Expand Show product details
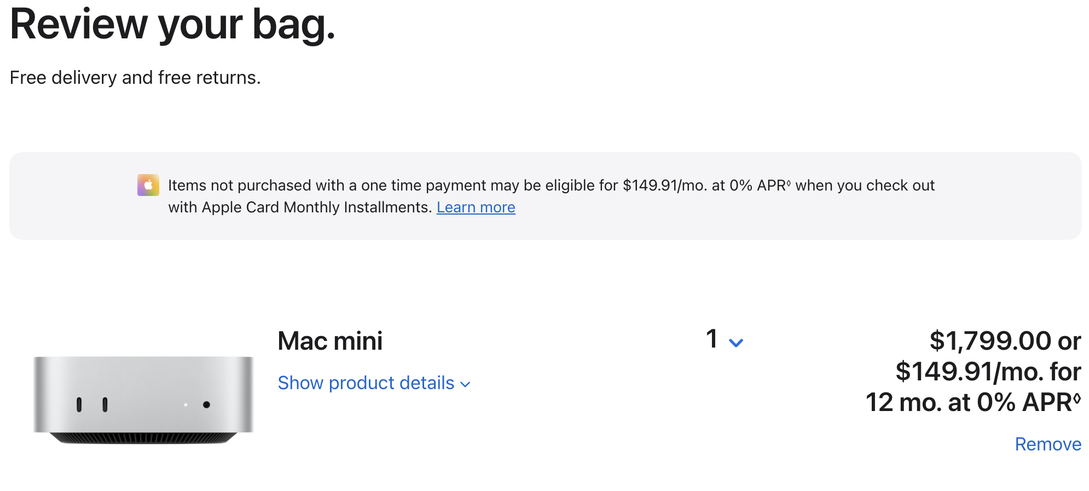 tap(365, 383)
